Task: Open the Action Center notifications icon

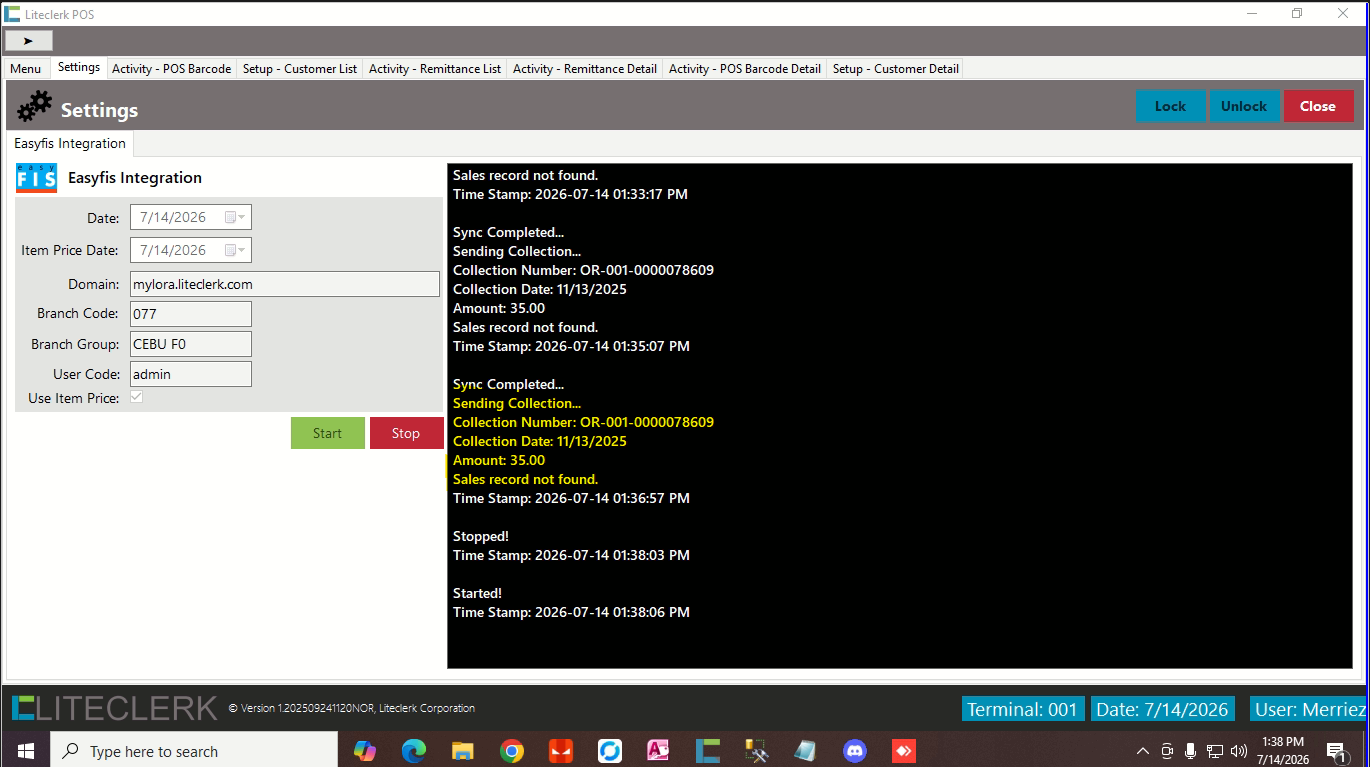Action: (1336, 751)
